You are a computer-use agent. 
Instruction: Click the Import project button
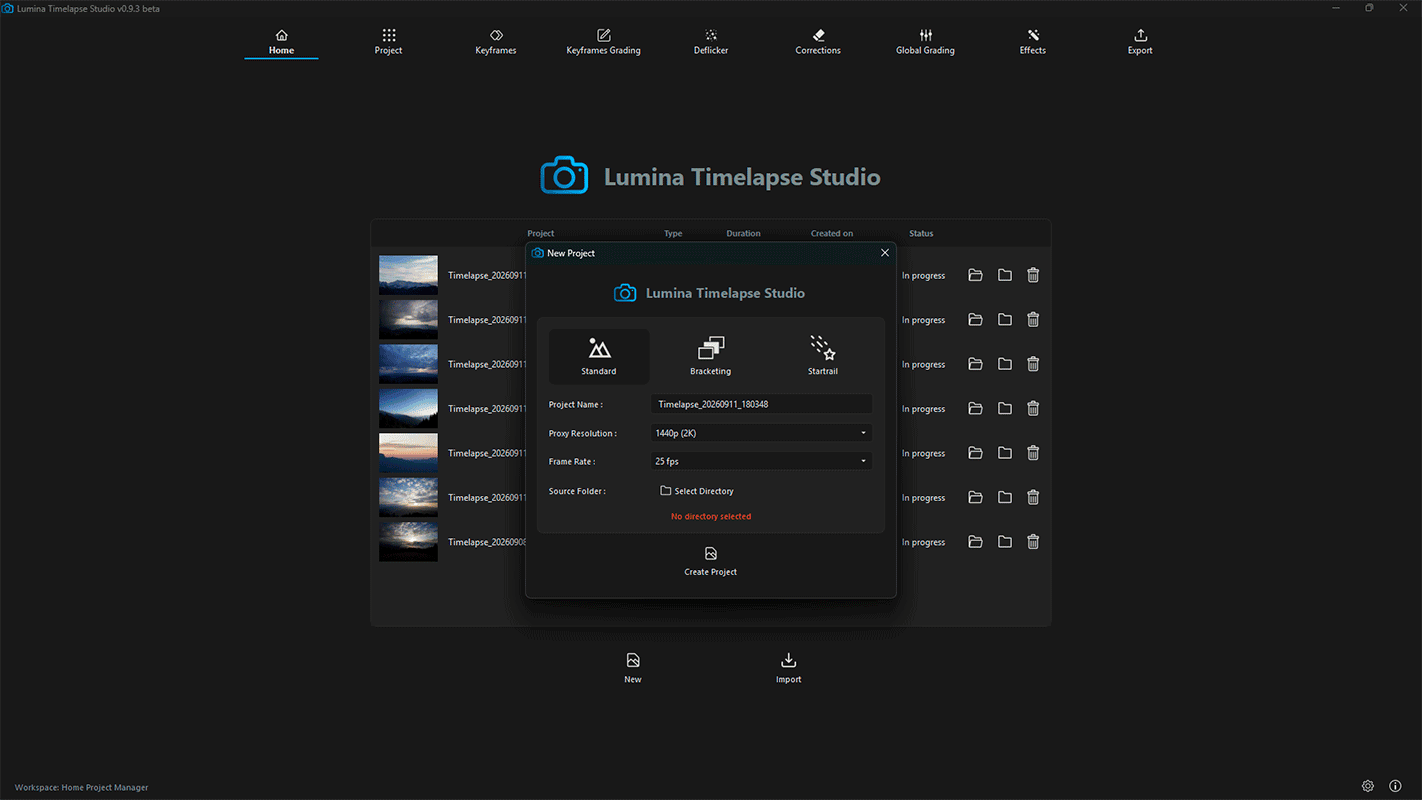coord(789,668)
